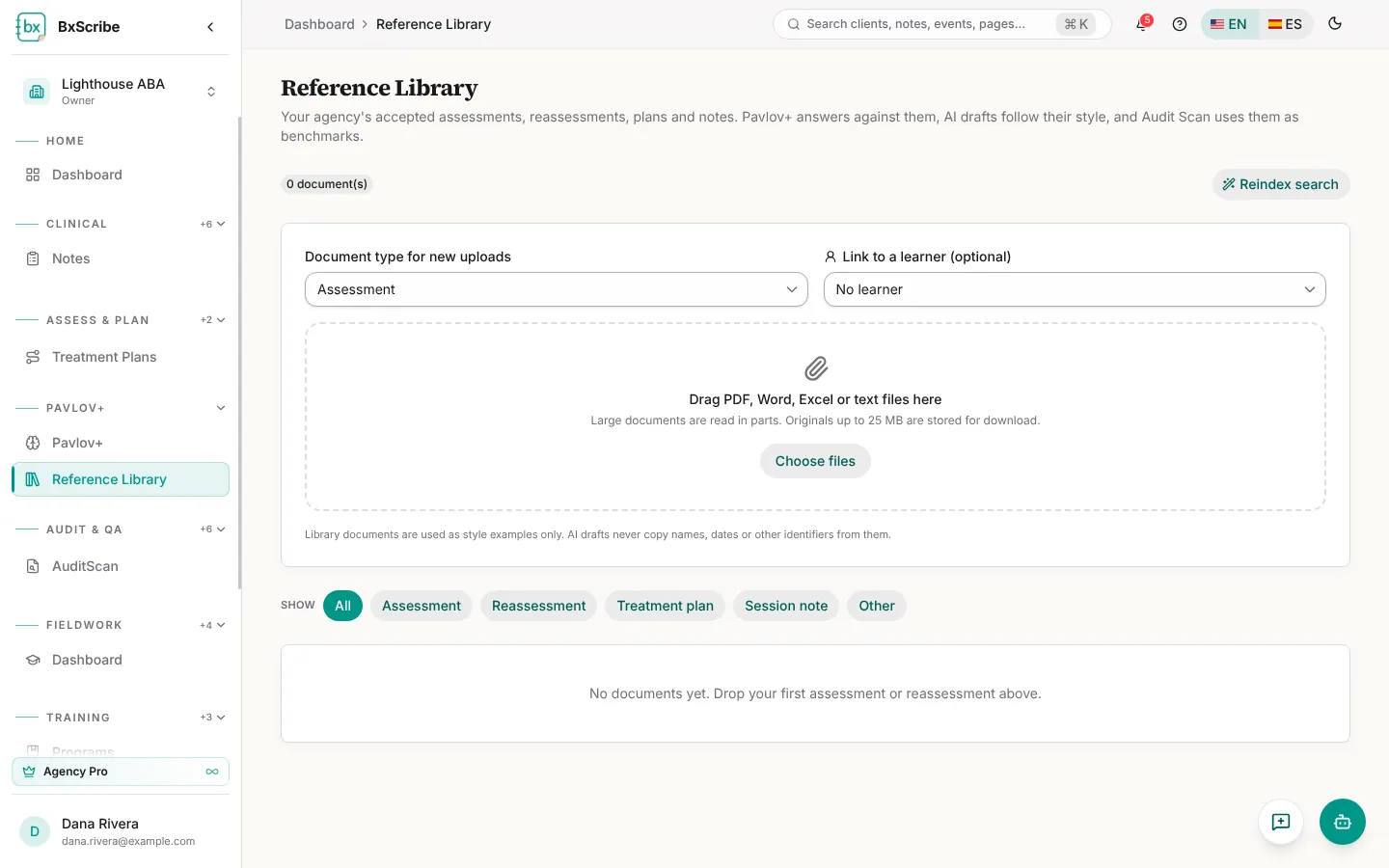Open Pavlov+ in the sidebar

point(121,443)
